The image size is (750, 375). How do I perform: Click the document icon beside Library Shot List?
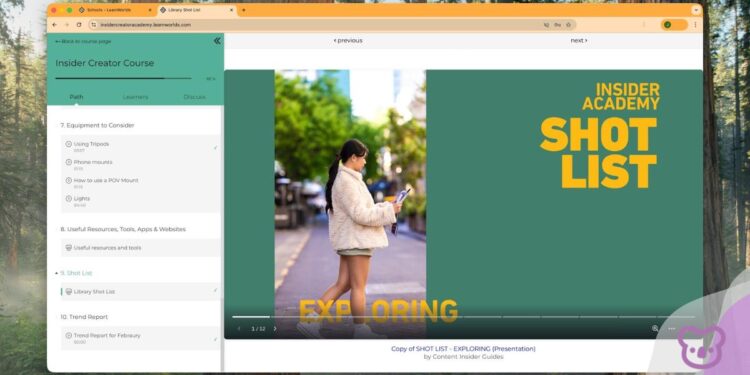click(x=68, y=291)
